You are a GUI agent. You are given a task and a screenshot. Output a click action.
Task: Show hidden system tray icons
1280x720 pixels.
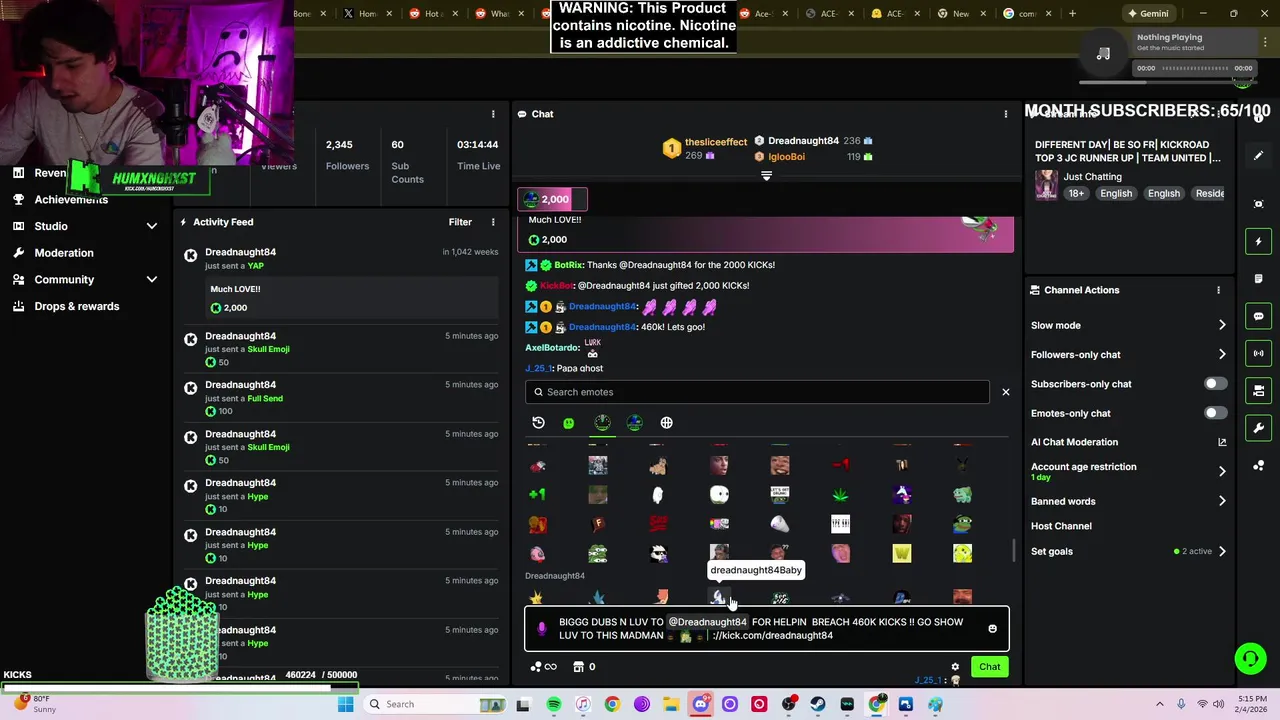1160,705
